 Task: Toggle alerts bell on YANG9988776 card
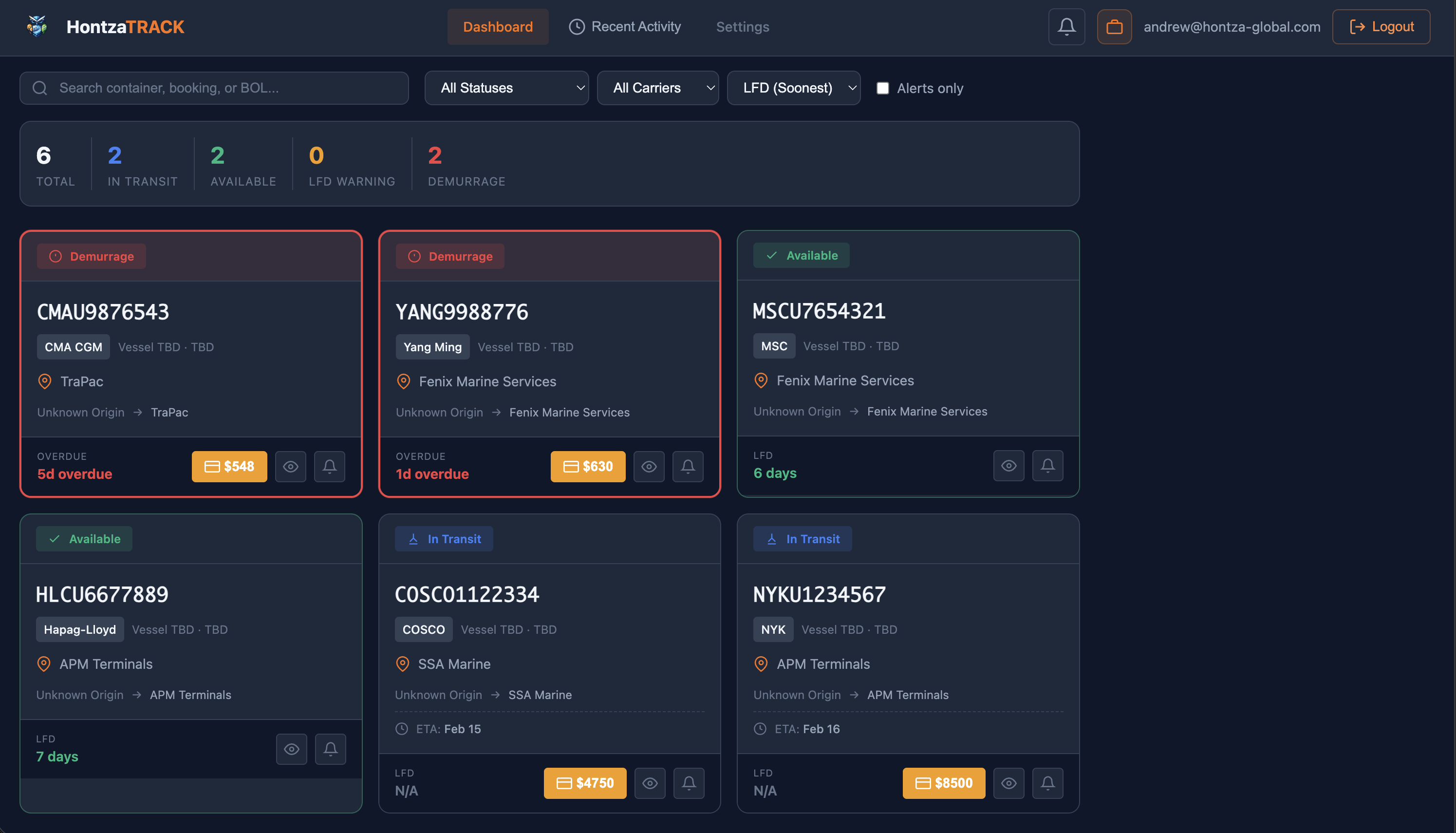click(688, 466)
